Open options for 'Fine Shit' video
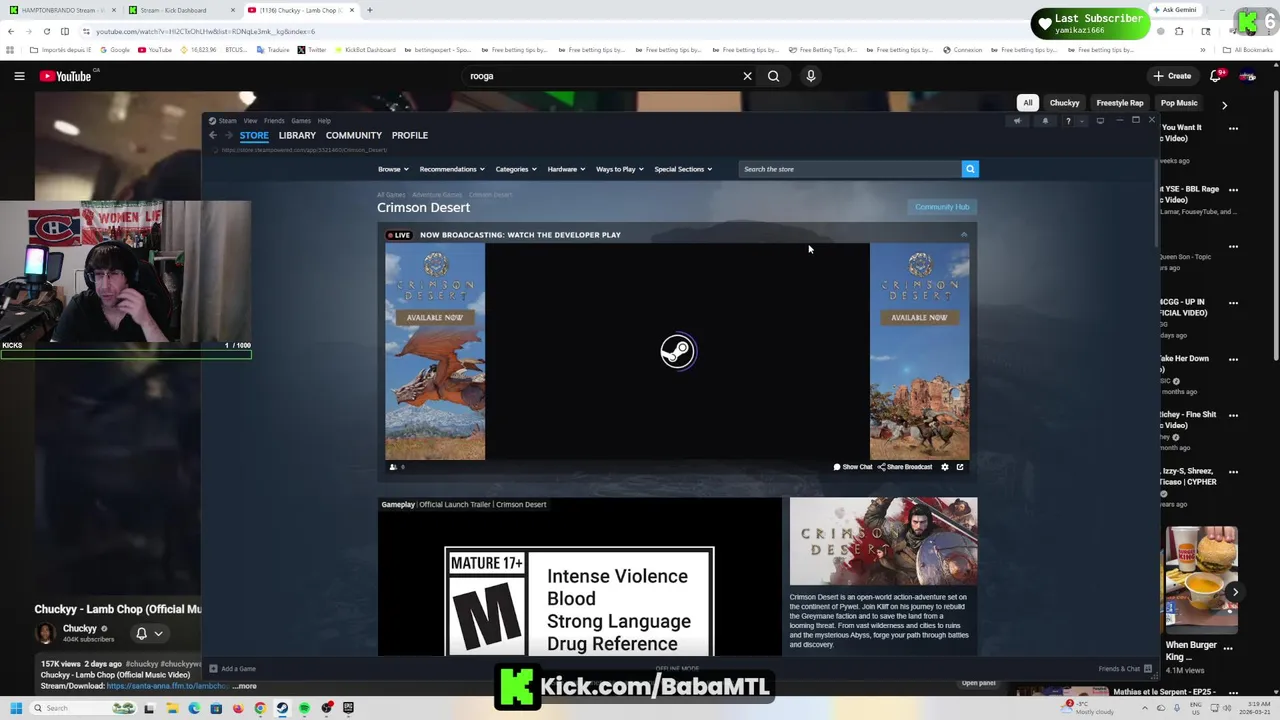 1233,415
